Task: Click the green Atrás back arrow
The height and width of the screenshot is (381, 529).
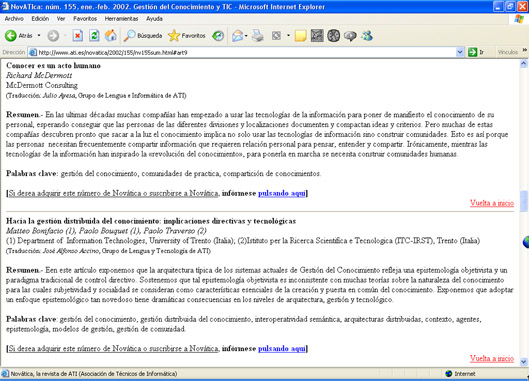Action: (11, 35)
